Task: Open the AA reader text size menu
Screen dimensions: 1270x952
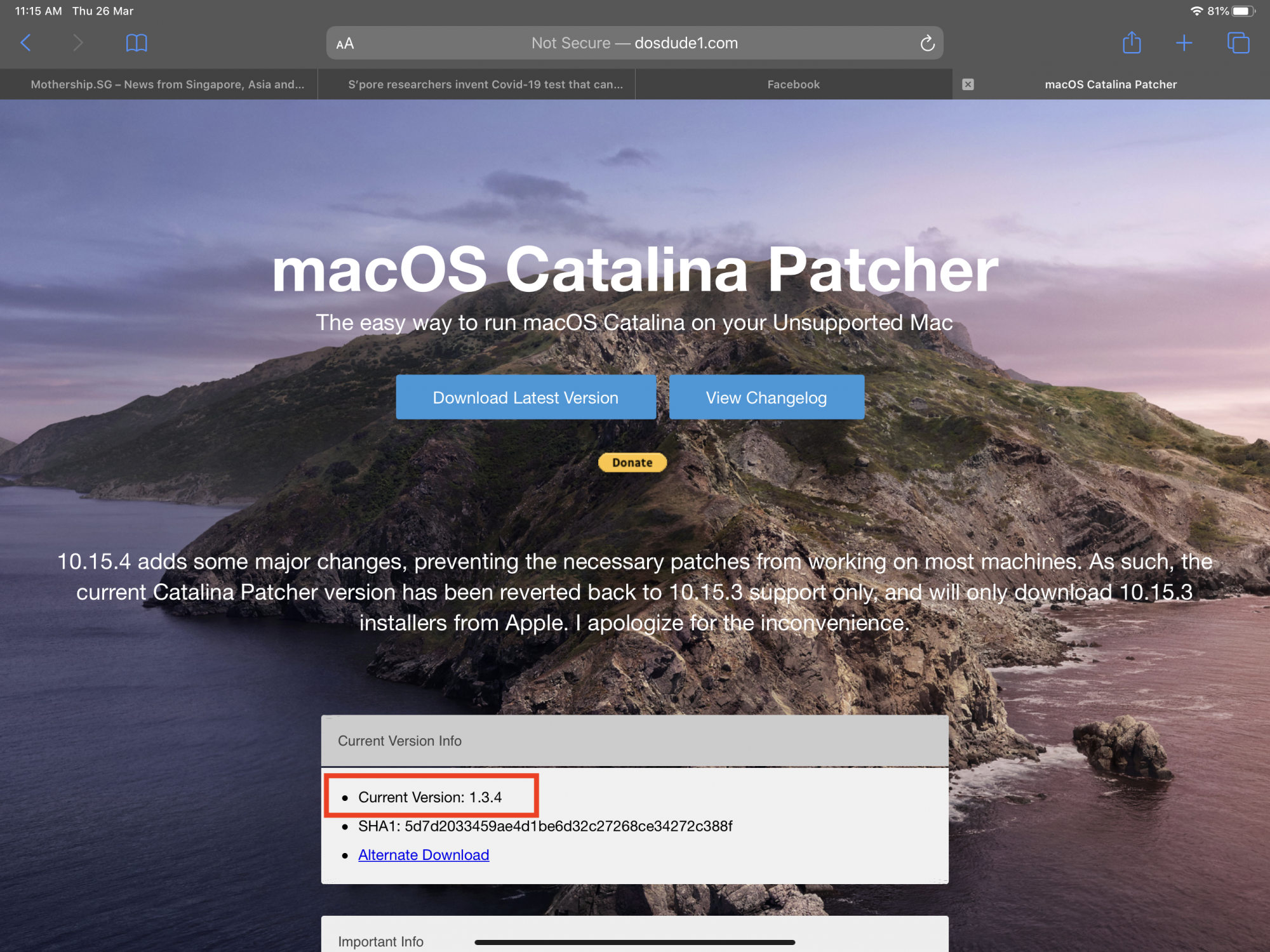Action: click(345, 44)
